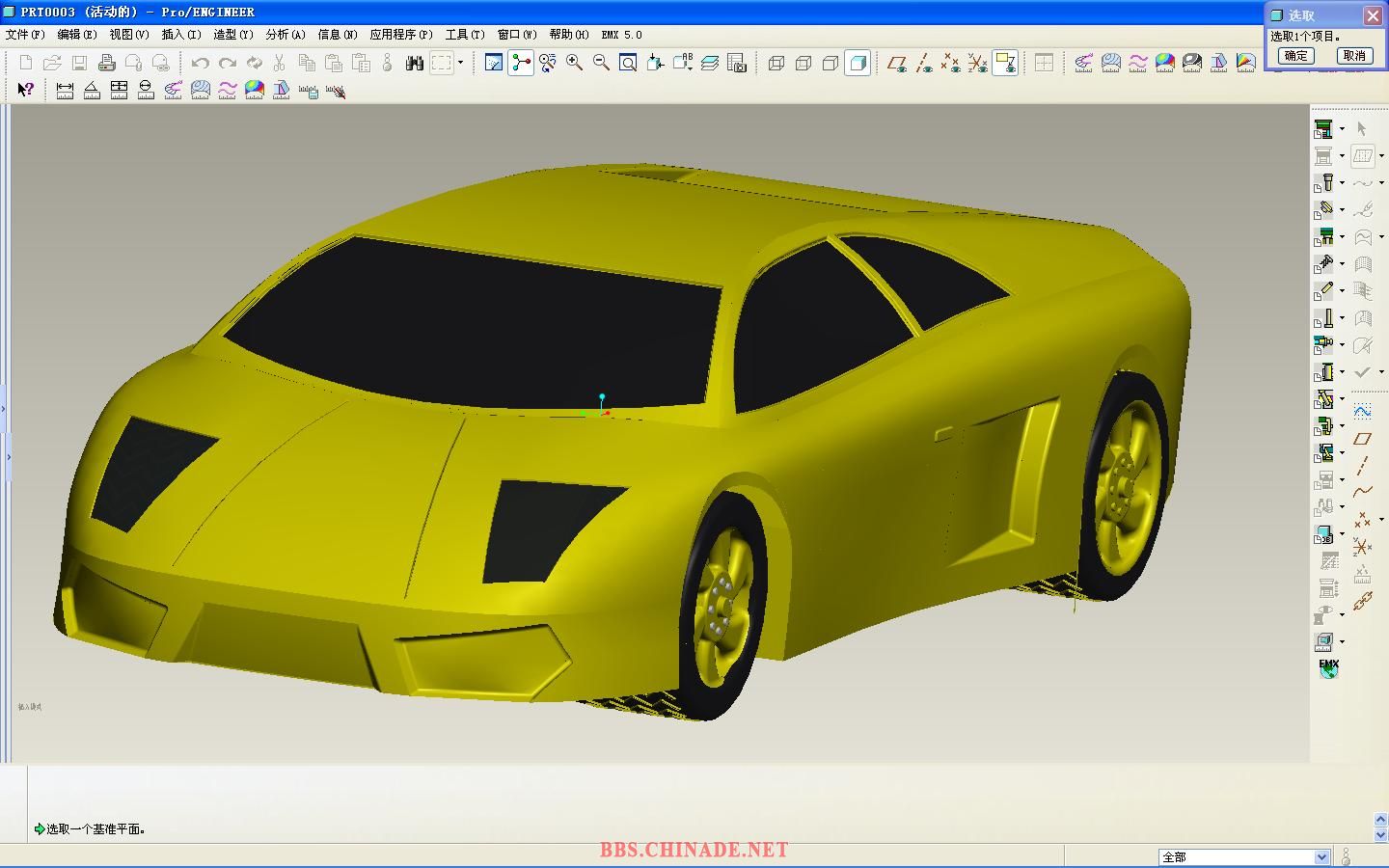Click the New file icon
The width and height of the screenshot is (1389, 868).
click(x=26, y=63)
